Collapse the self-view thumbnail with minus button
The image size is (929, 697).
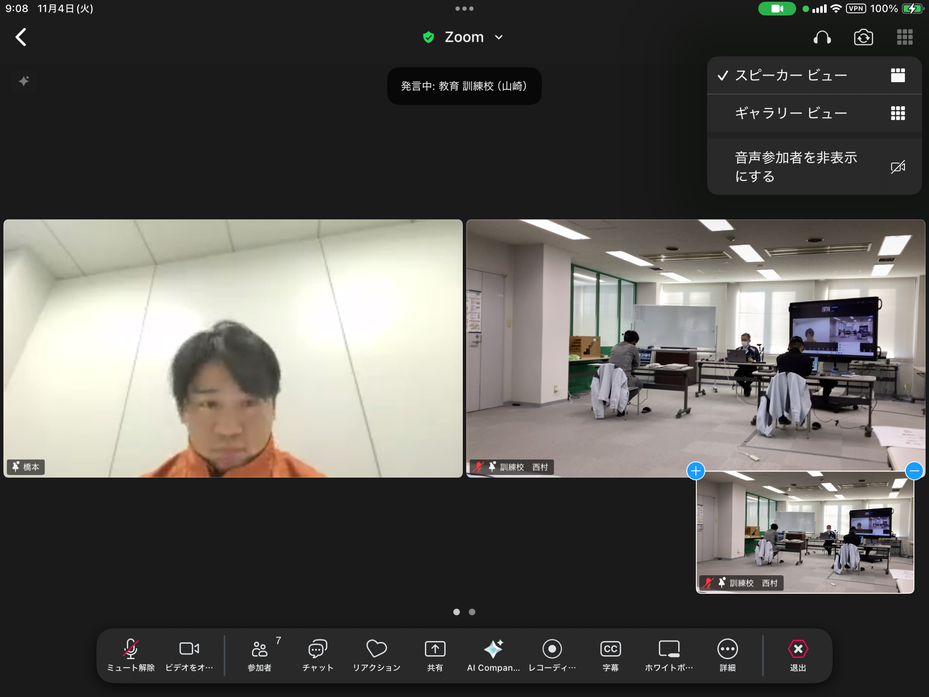[x=914, y=471]
